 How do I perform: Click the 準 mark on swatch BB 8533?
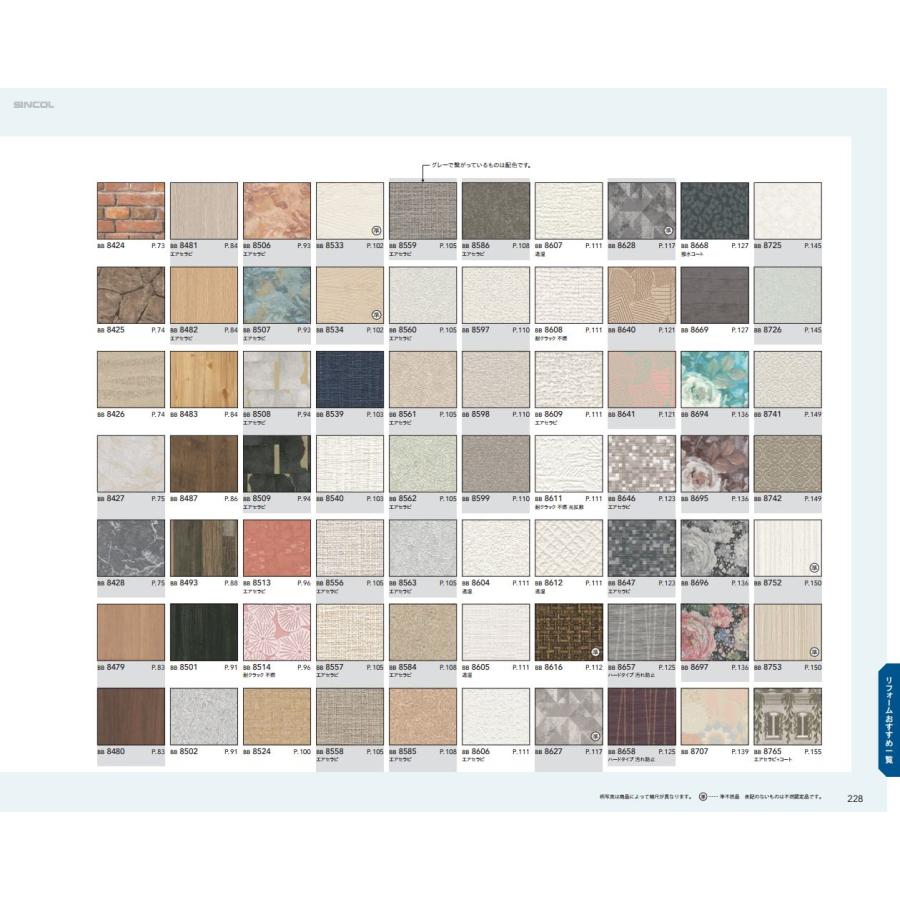377,229
